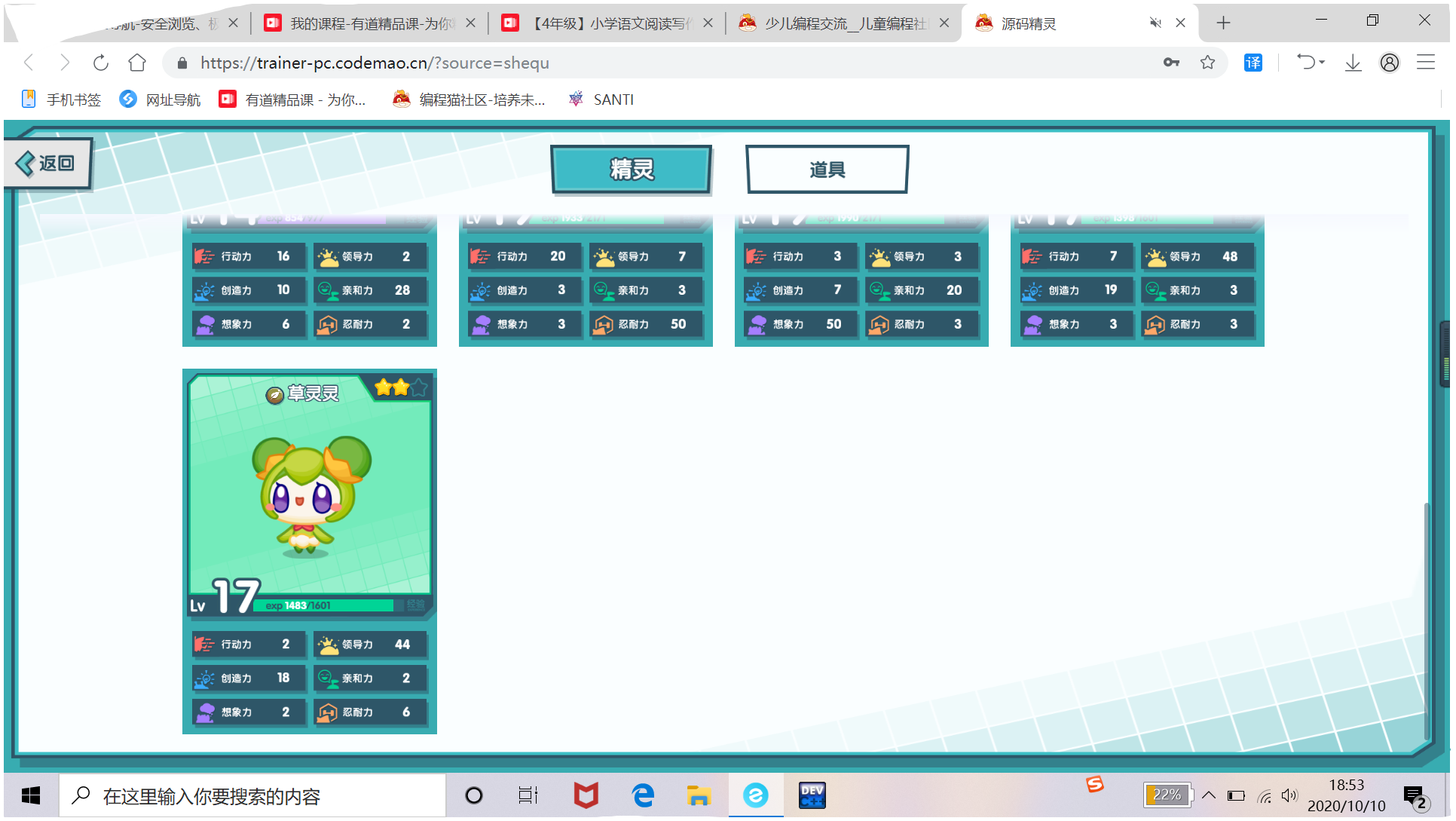
Task: Open the browser account profile
Action: (1390, 63)
